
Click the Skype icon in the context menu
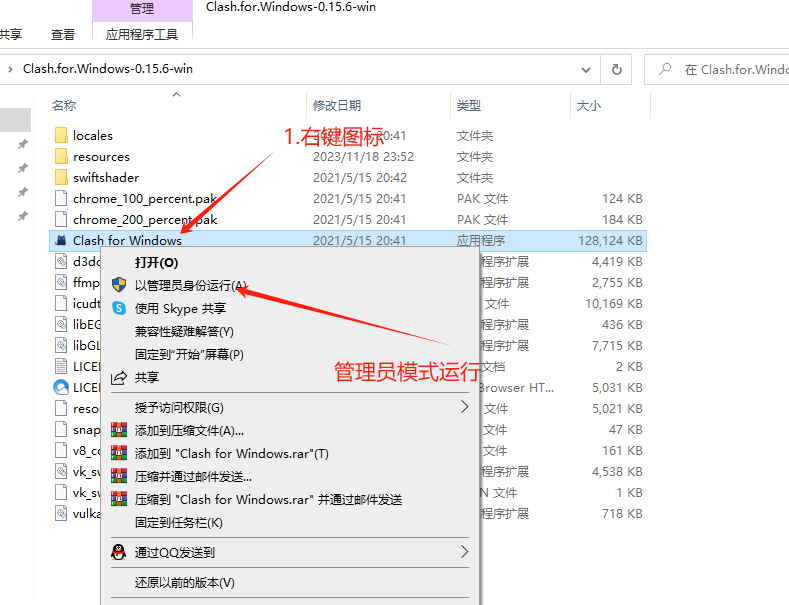tap(119, 308)
